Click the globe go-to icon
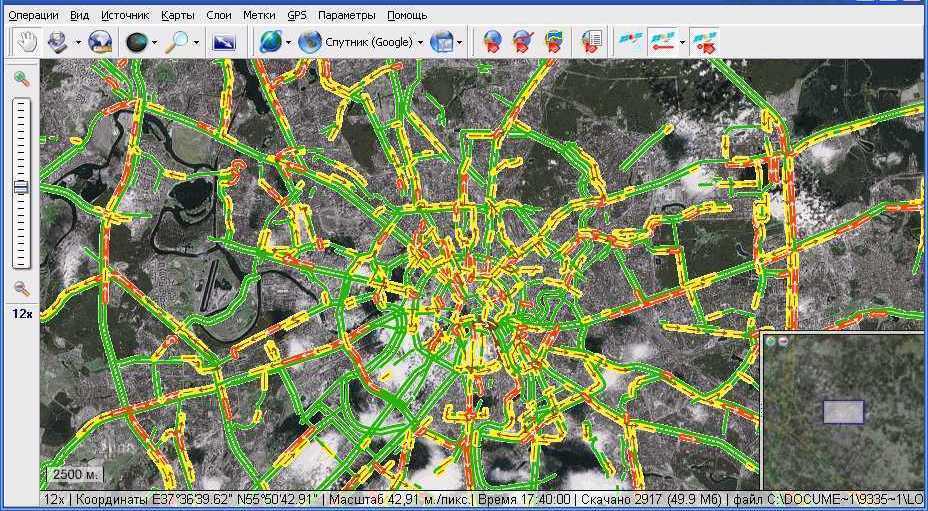The image size is (928, 511). [99, 41]
